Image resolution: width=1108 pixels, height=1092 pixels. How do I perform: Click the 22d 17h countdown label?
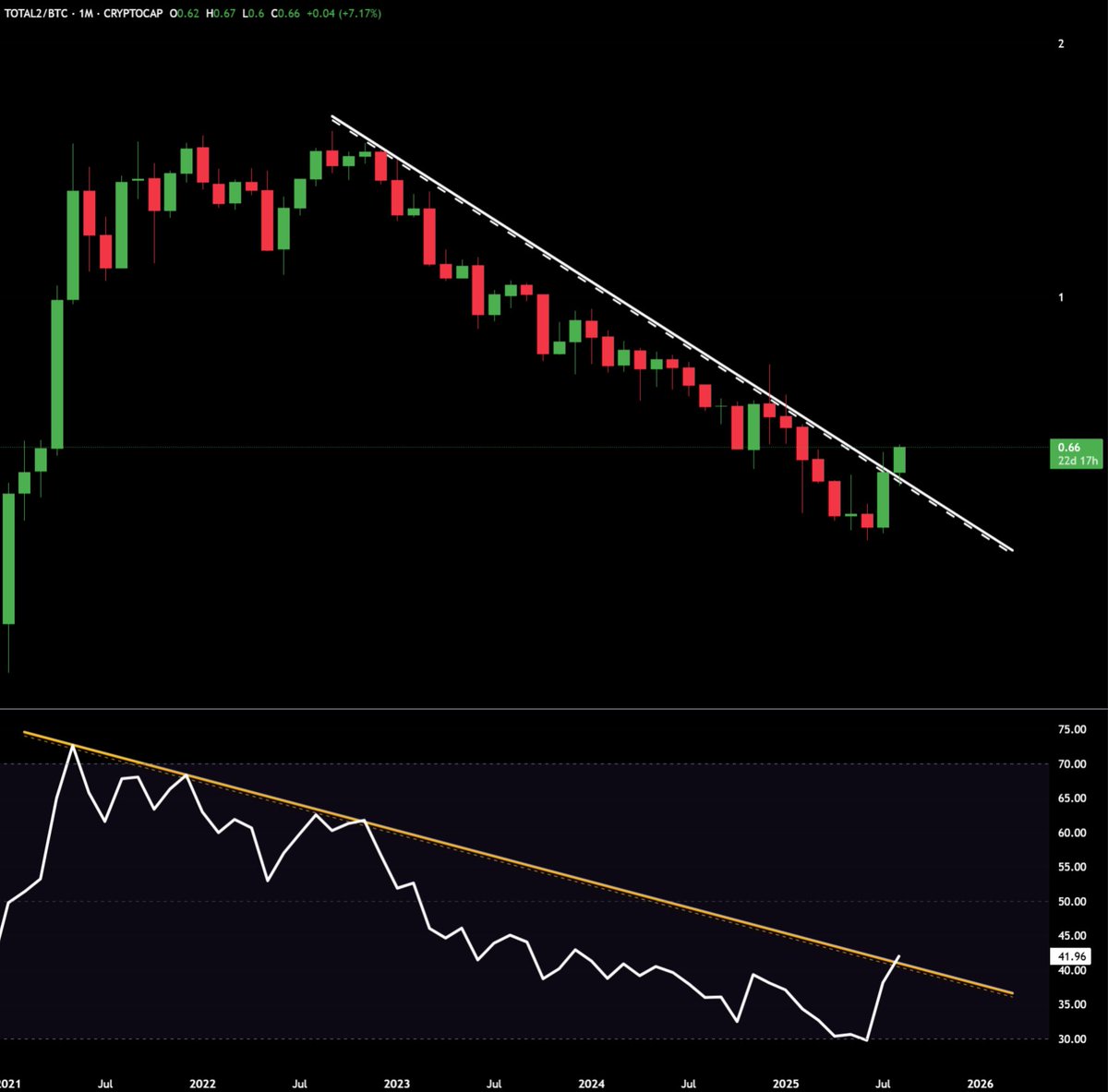coord(1077,461)
